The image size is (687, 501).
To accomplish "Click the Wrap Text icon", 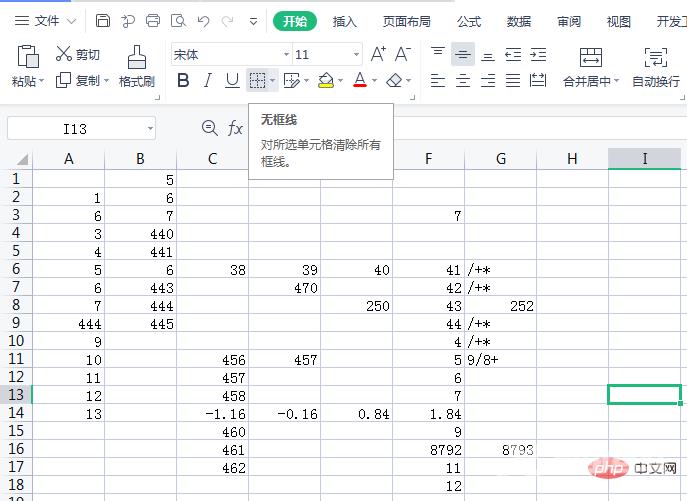I will pyautogui.click(x=655, y=58).
